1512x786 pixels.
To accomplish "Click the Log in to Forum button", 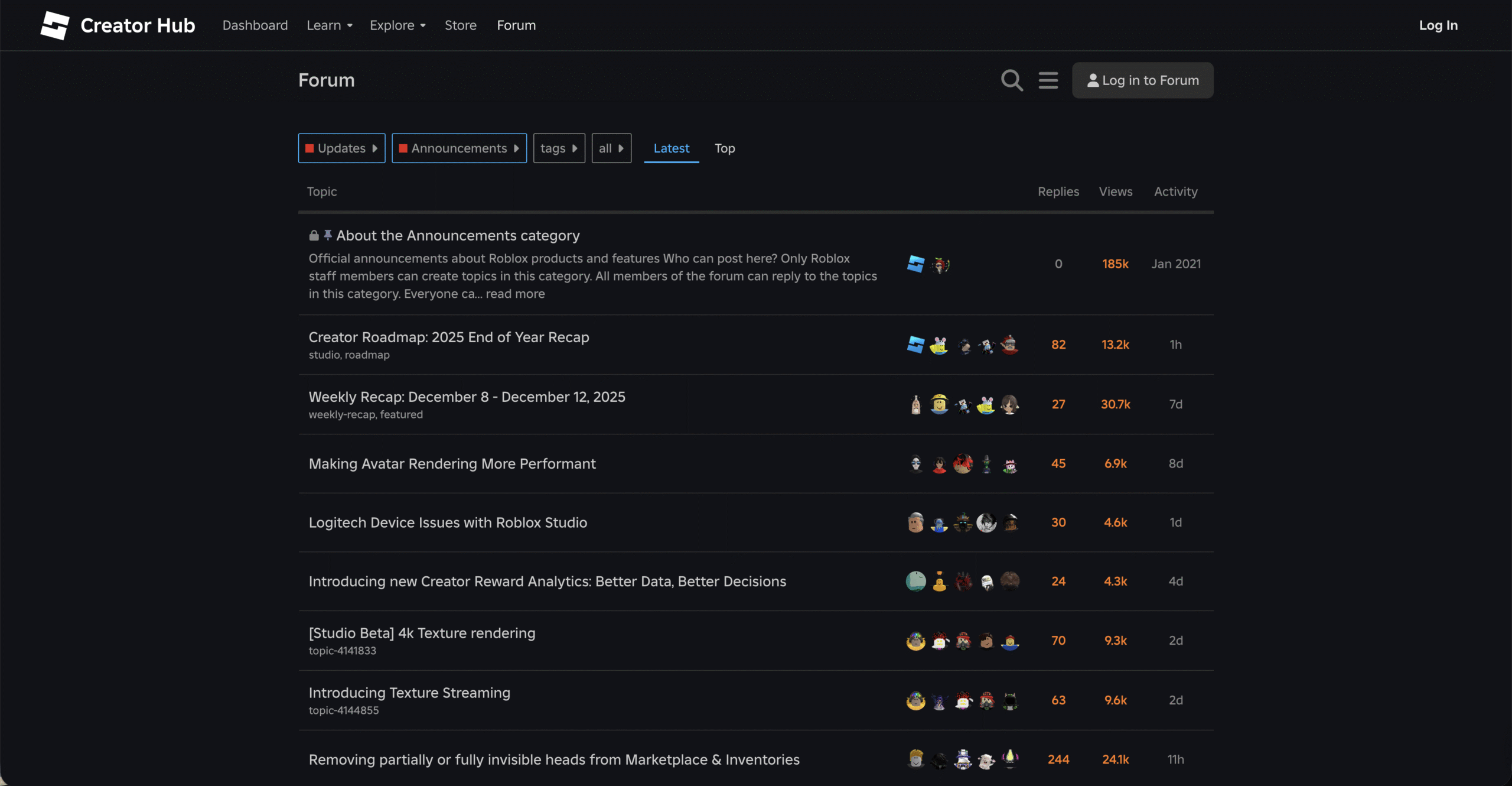I will click(1142, 80).
